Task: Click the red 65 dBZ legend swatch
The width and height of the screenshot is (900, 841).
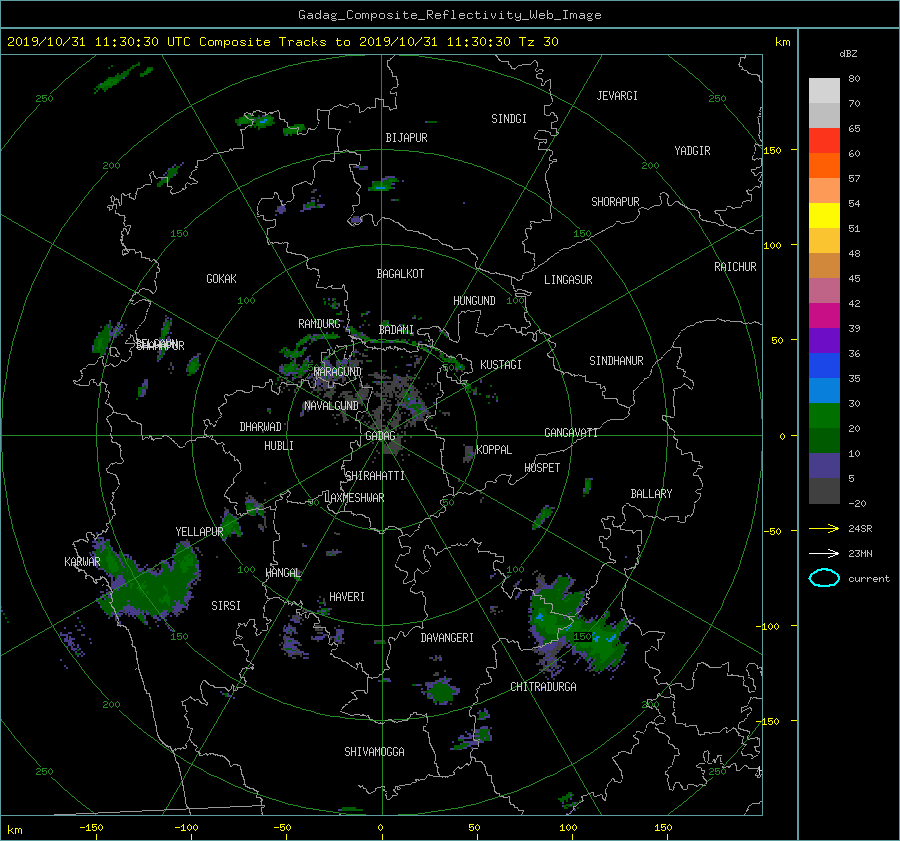Action: [x=824, y=140]
